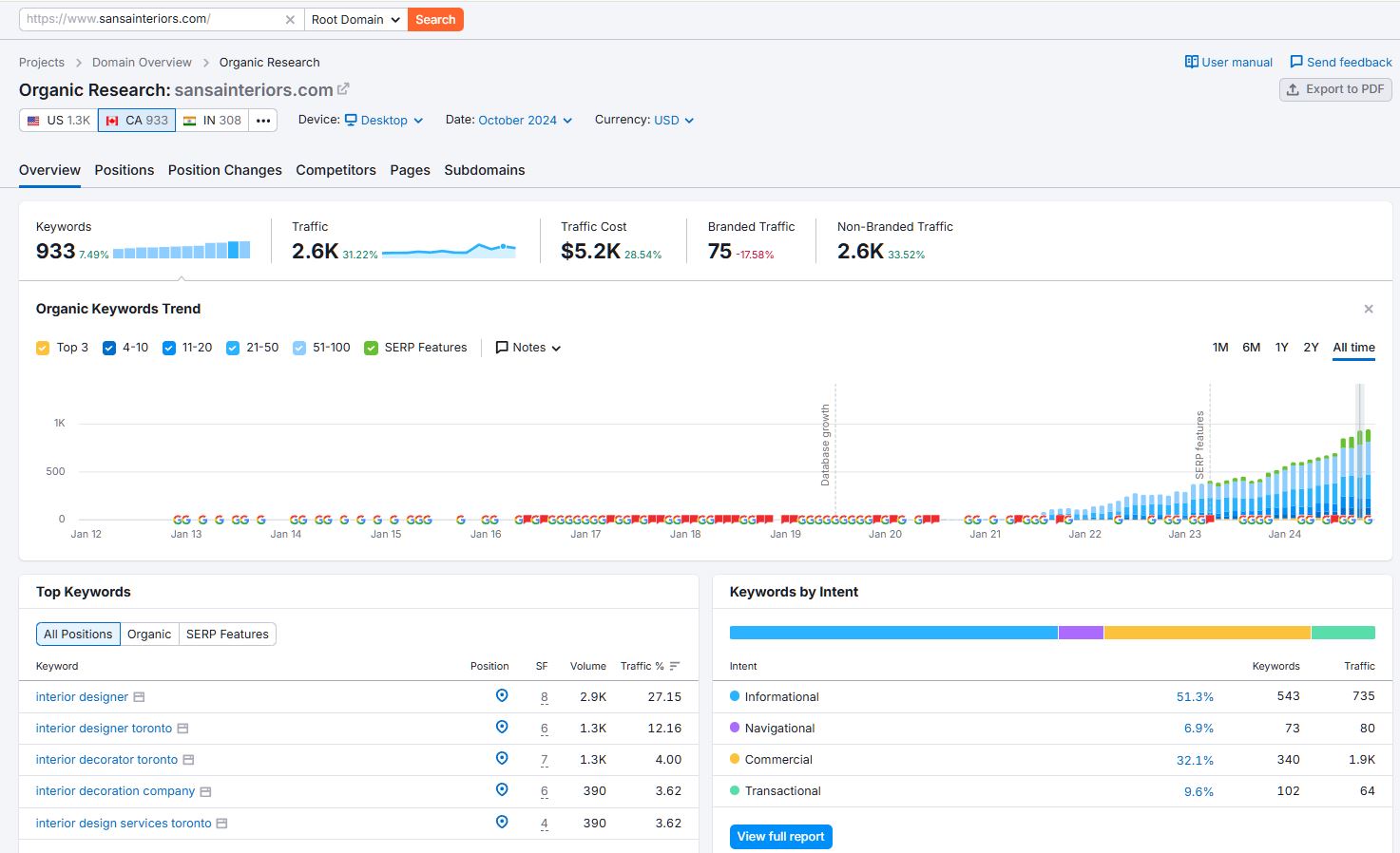
Task: Open interior designer toronto keyword link
Action: click(x=104, y=729)
